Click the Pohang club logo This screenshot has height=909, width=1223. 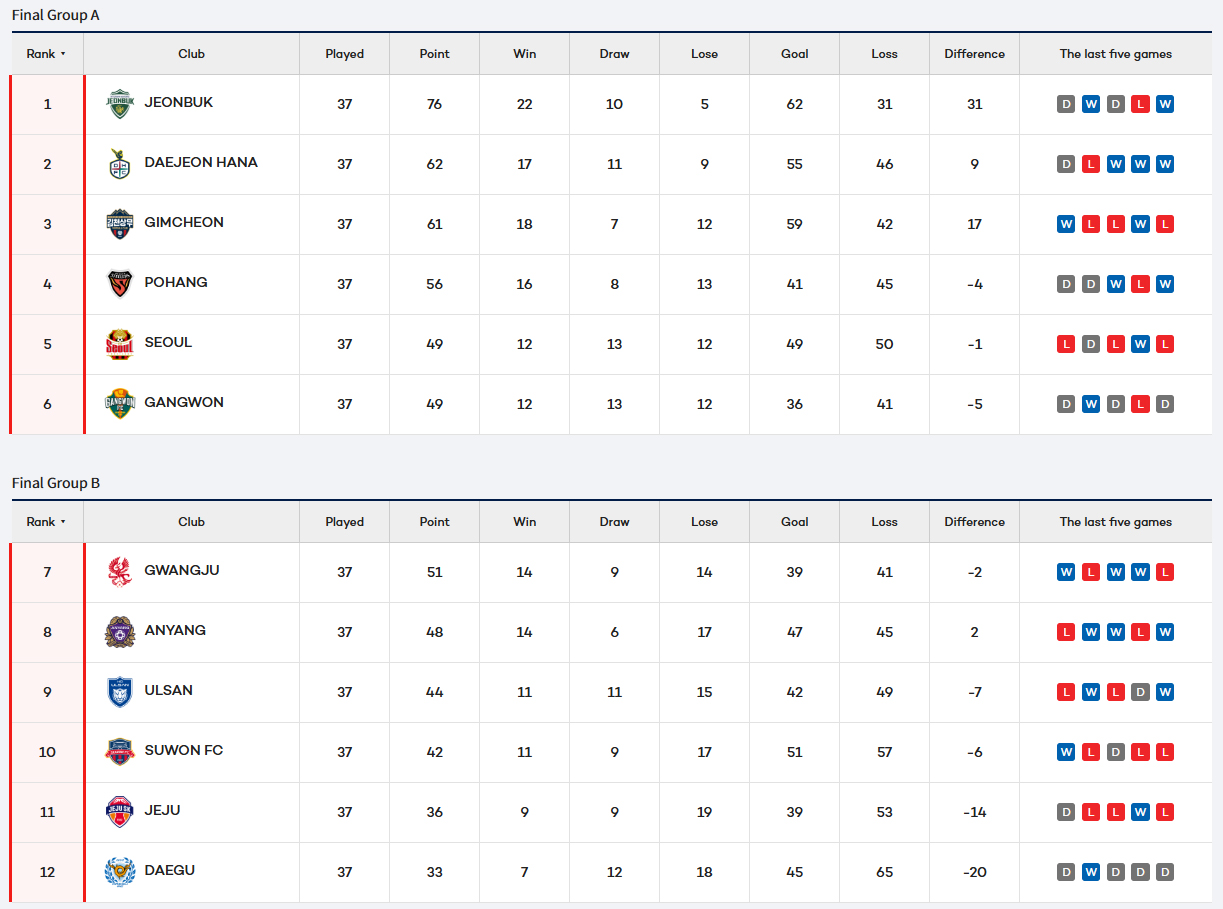click(120, 284)
